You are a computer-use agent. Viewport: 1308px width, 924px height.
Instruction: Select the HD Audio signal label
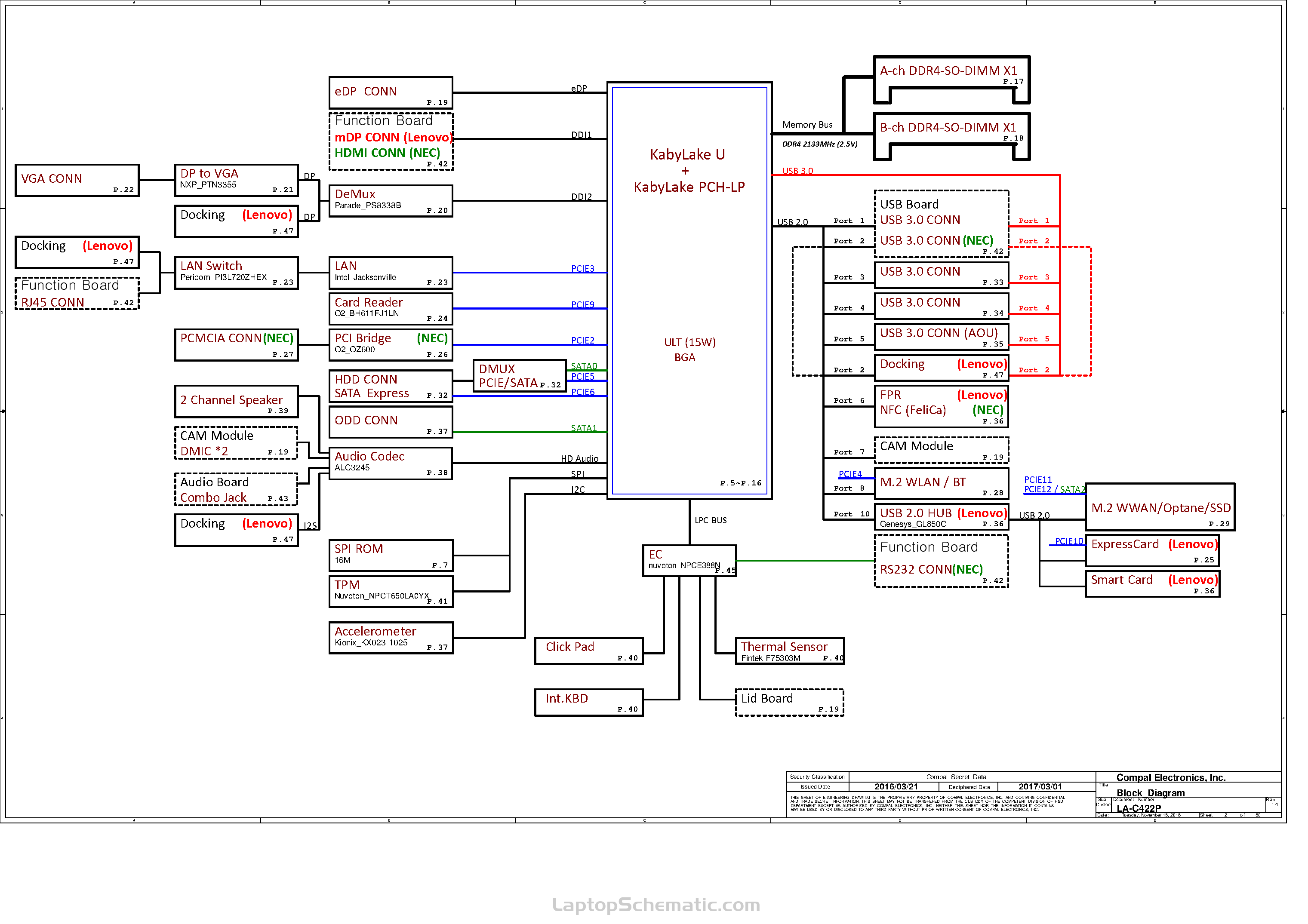[x=579, y=459]
